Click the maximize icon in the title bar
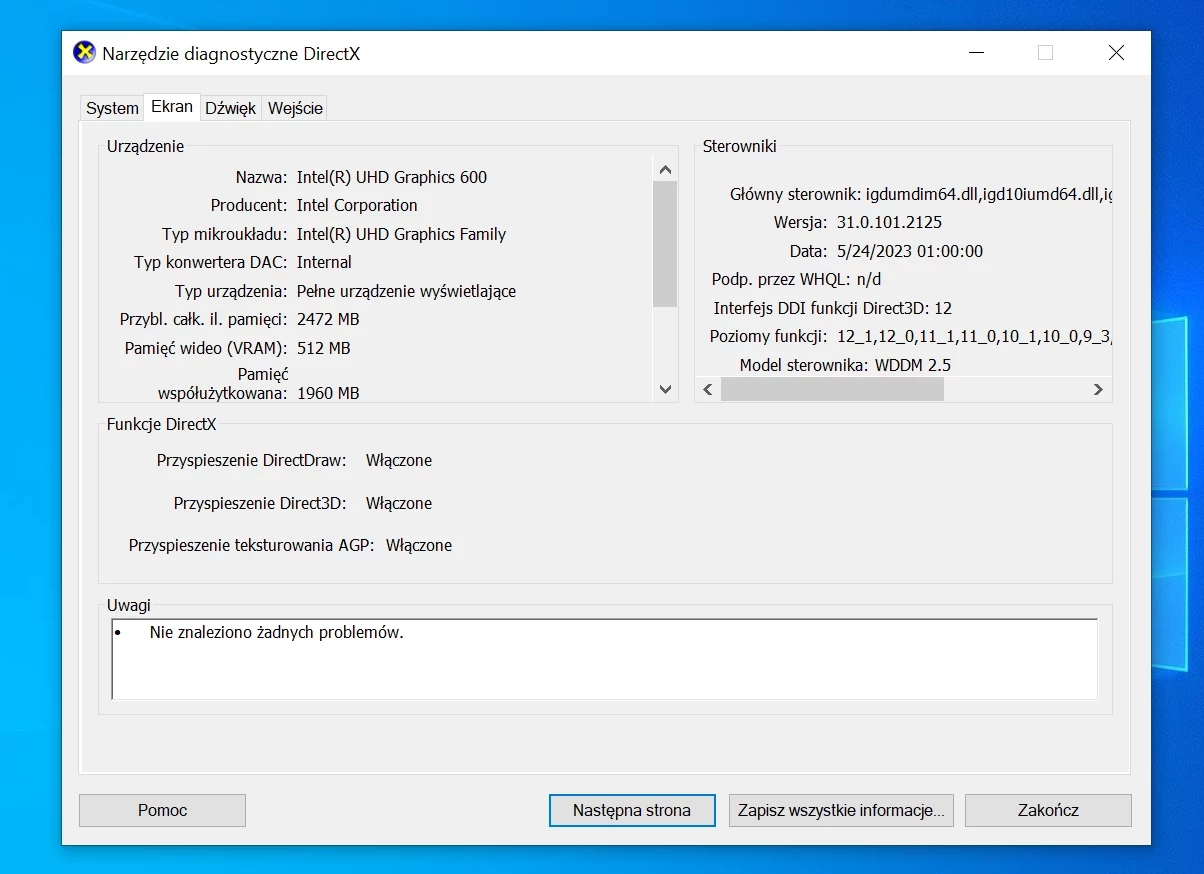Image resolution: width=1204 pixels, height=874 pixels. 1045,52
